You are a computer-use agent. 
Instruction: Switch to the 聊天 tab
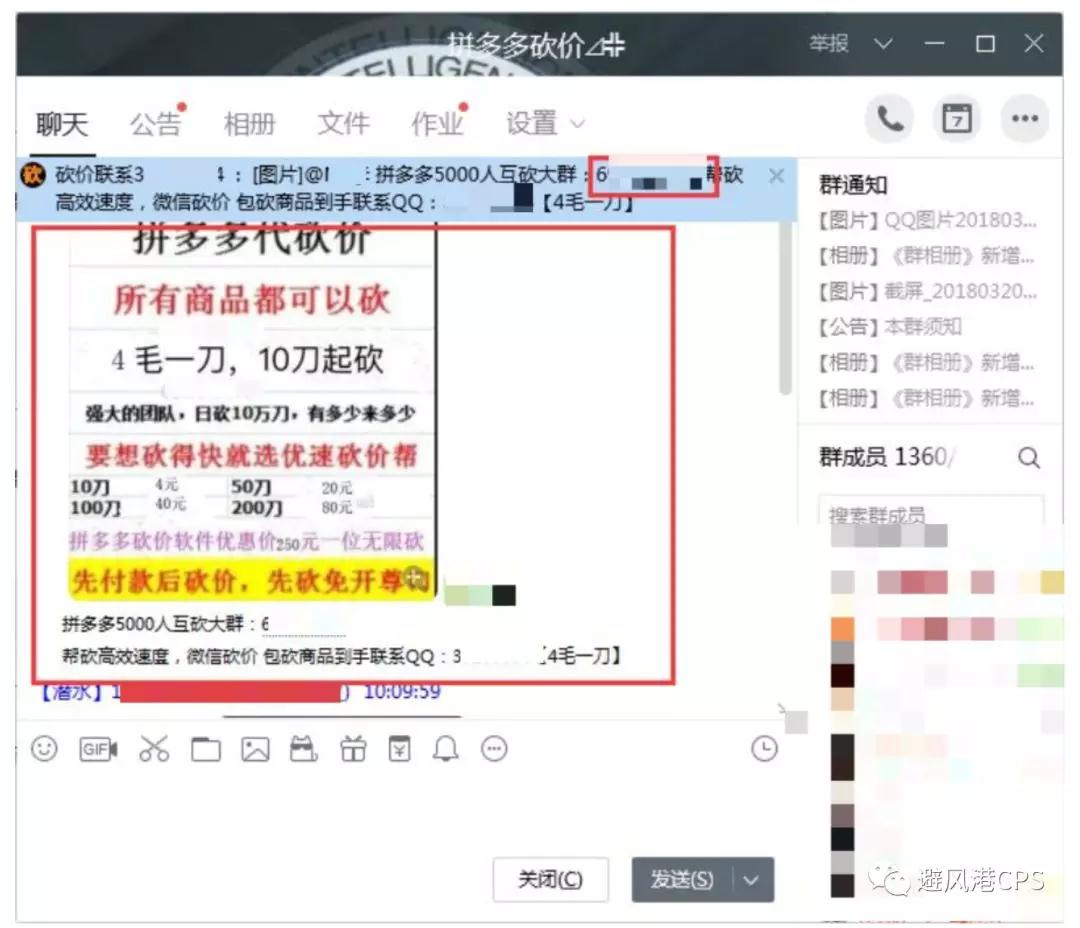pos(62,124)
